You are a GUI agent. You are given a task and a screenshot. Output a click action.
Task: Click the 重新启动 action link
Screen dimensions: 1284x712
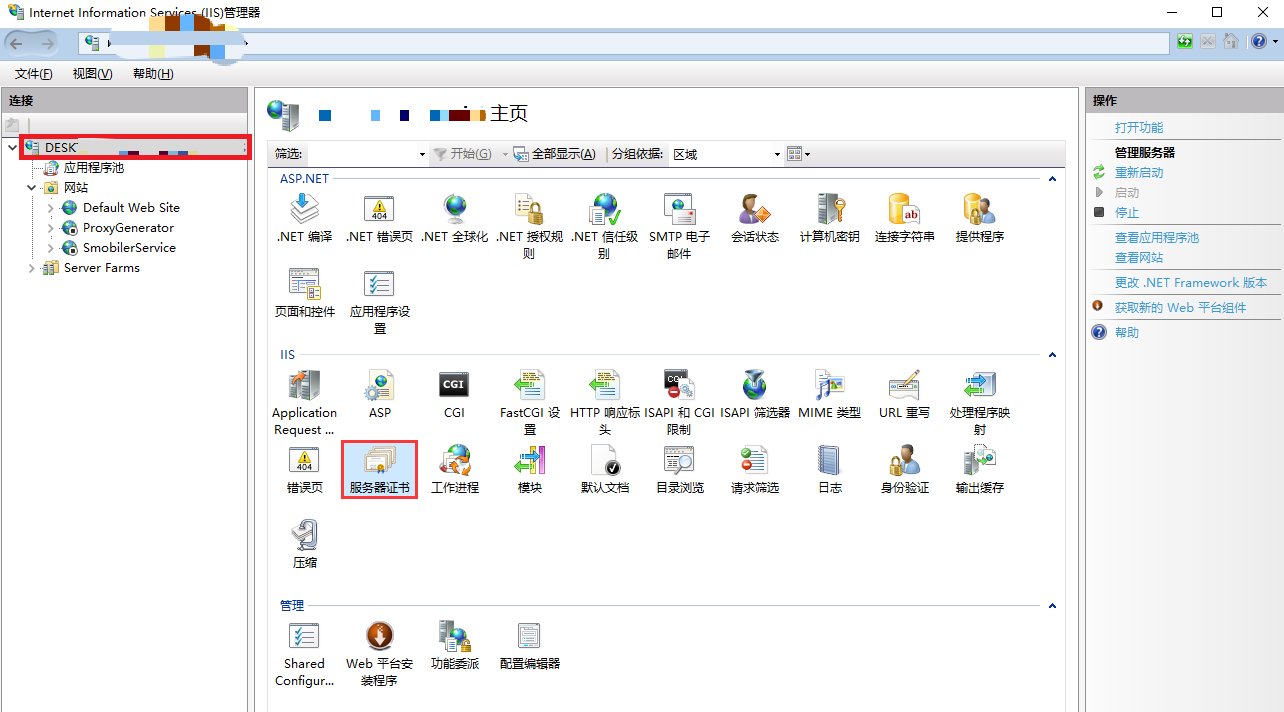tap(1139, 173)
